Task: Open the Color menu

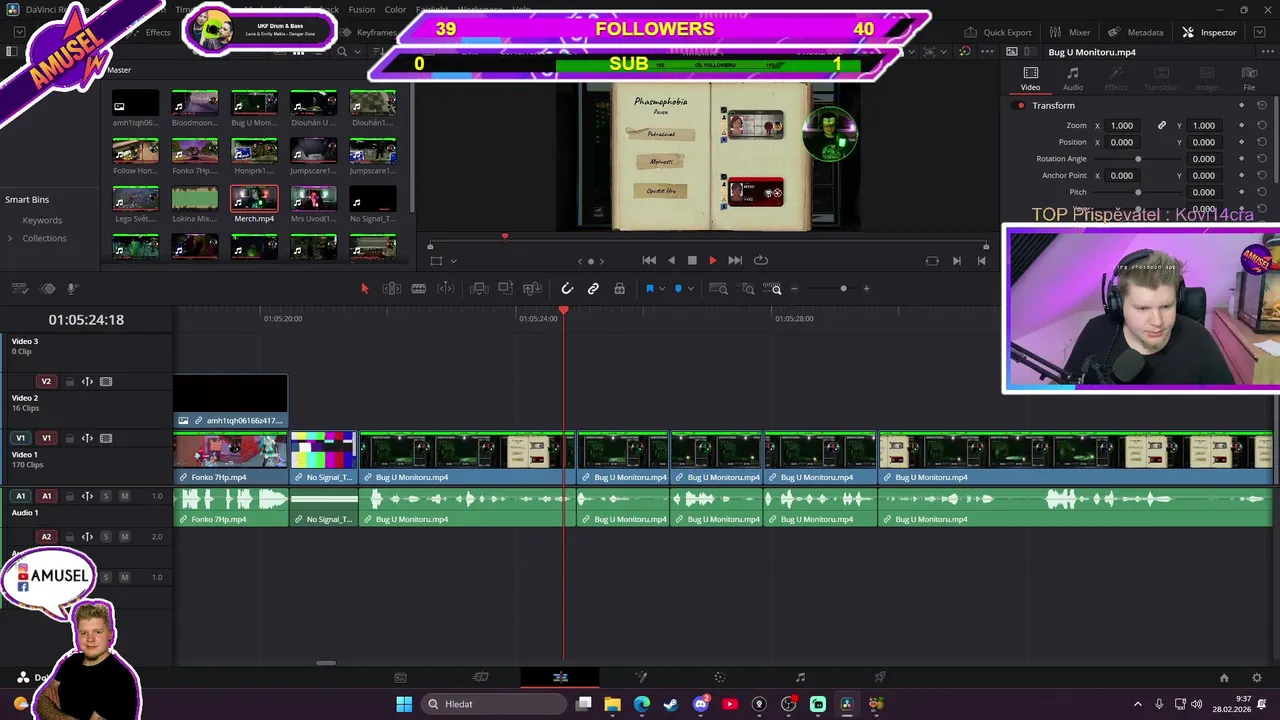Action: pos(396,10)
